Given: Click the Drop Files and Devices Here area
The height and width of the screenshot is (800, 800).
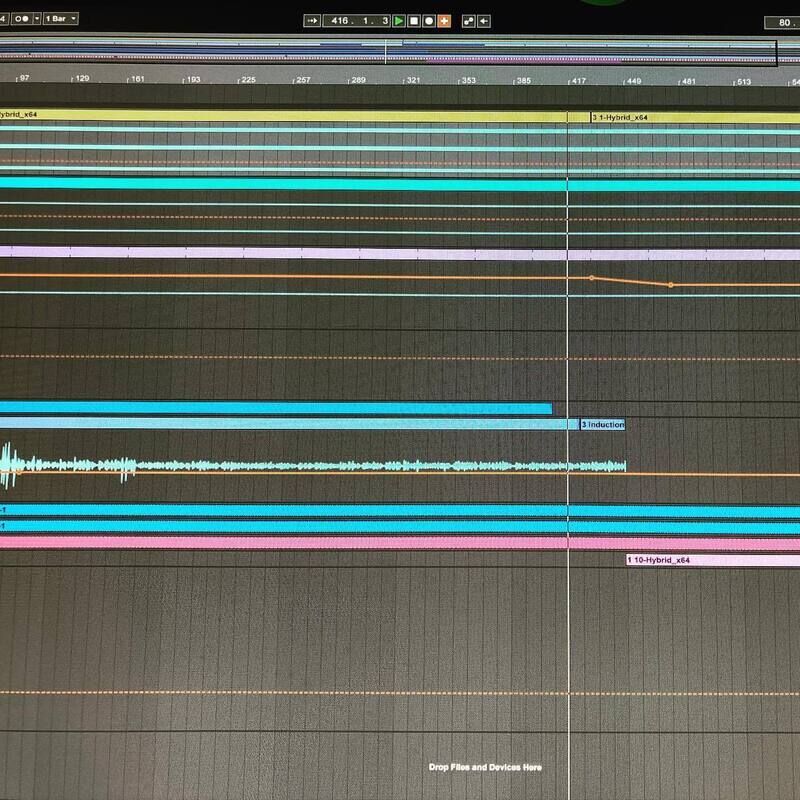Looking at the screenshot, I should pyautogui.click(x=485, y=767).
